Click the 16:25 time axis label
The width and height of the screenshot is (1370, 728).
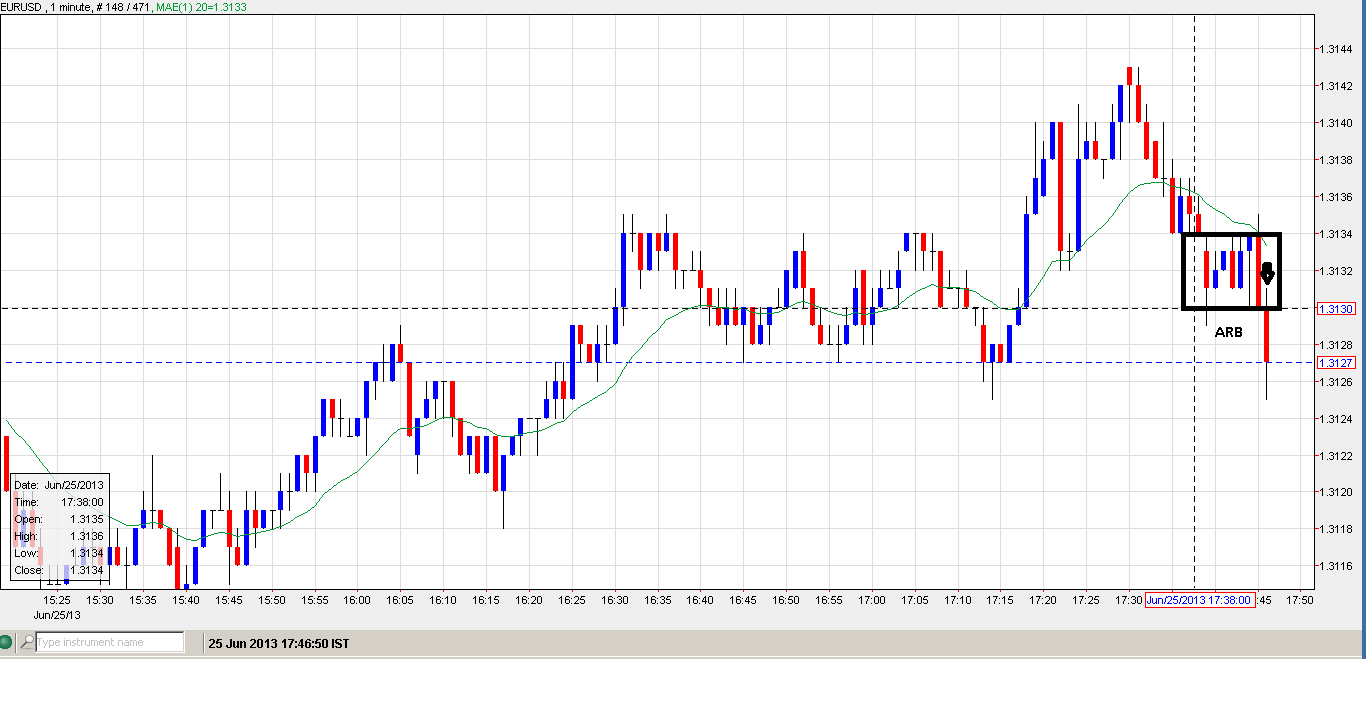[572, 600]
